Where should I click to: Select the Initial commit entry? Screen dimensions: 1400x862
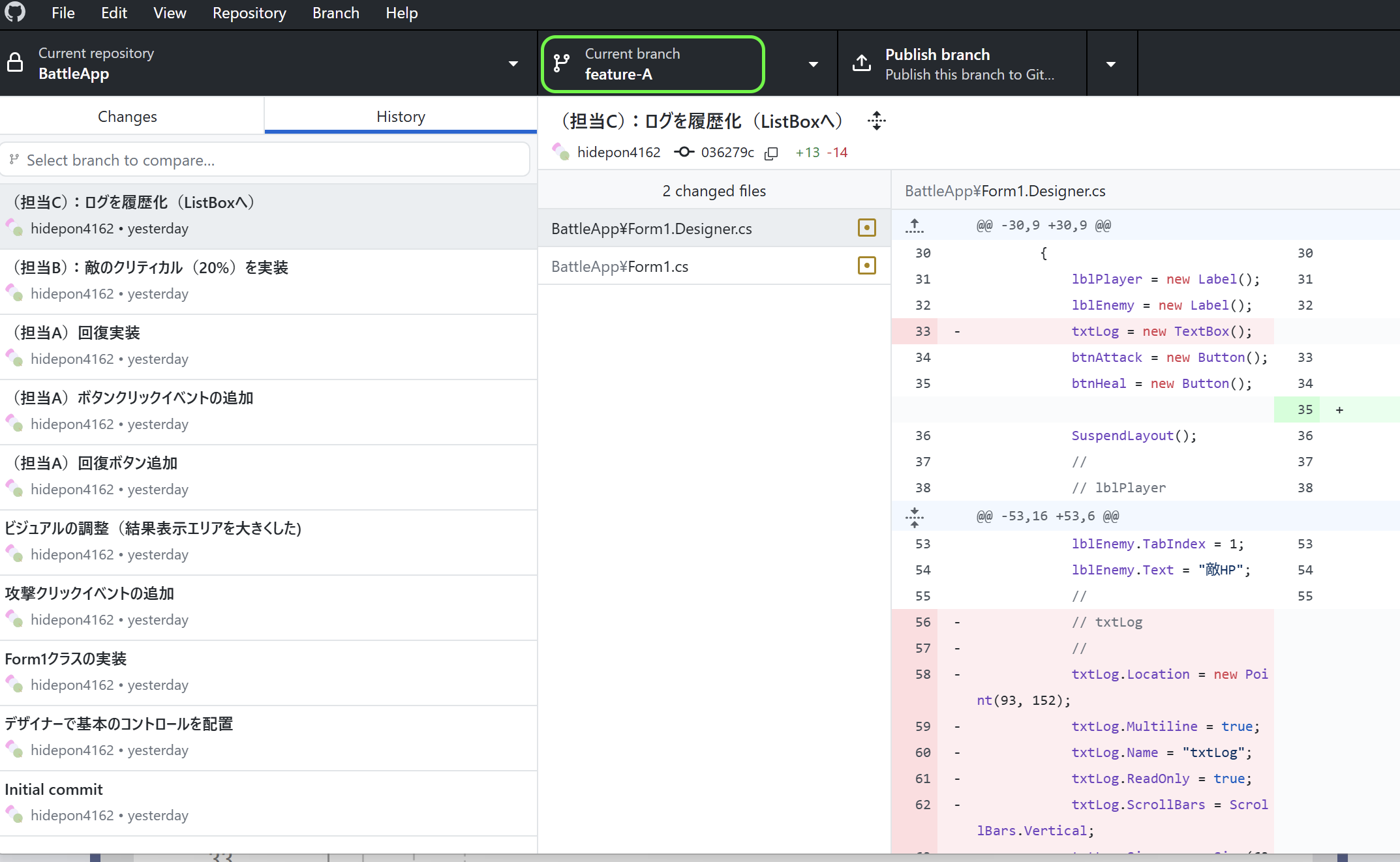pyautogui.click(x=268, y=803)
